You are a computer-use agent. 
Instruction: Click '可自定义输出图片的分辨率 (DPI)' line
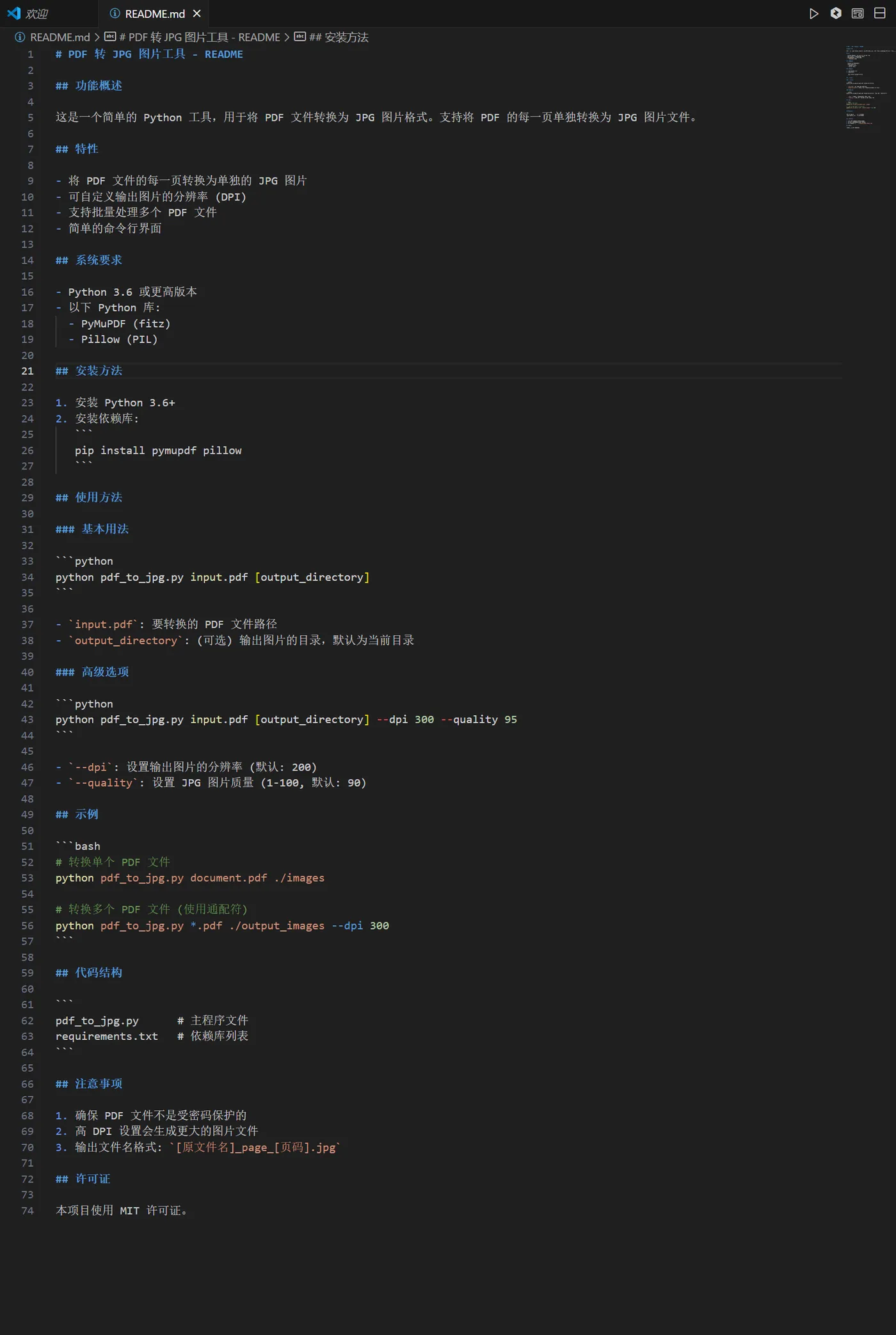(x=151, y=197)
